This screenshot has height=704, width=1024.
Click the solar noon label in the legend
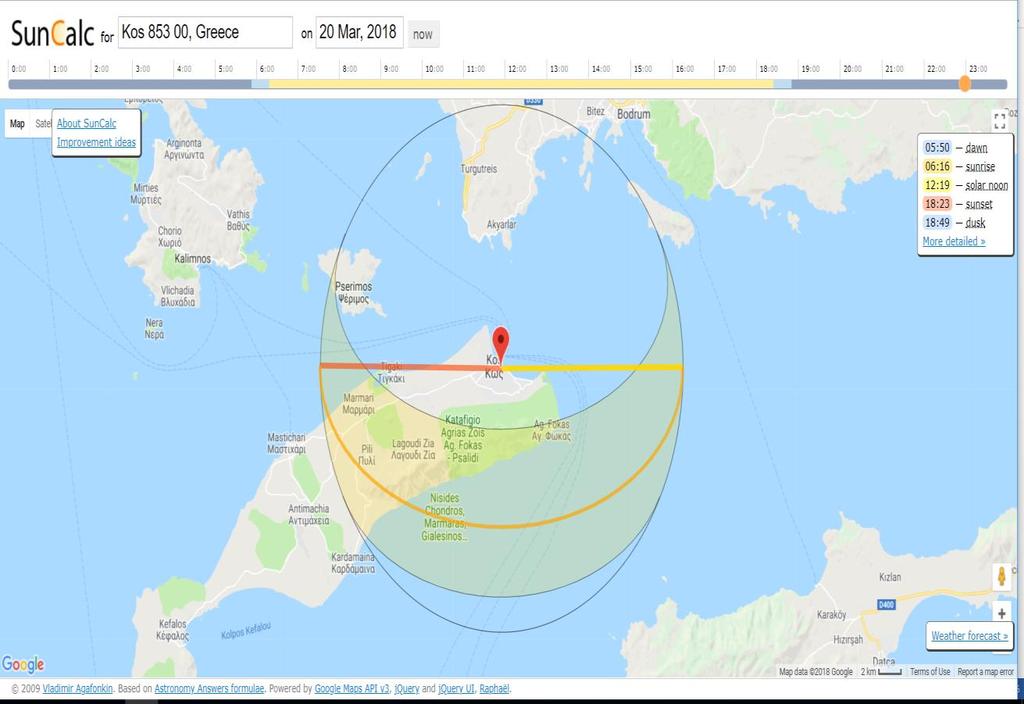(x=986, y=185)
